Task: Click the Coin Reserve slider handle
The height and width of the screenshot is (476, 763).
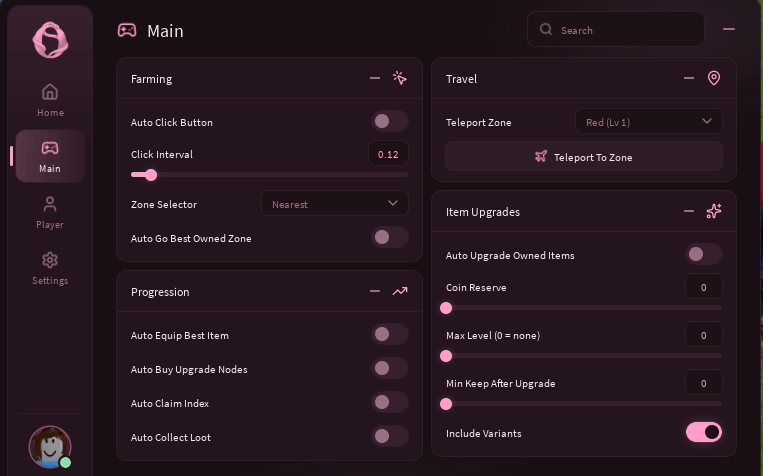Action: [x=446, y=308]
